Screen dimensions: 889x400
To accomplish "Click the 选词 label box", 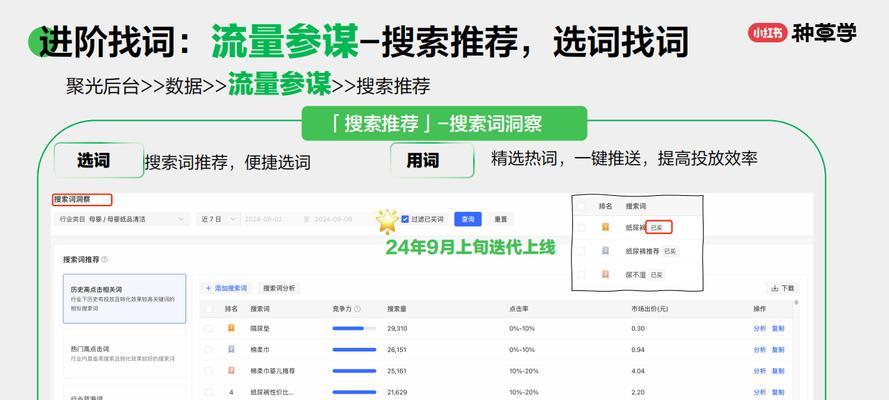I will [98, 161].
